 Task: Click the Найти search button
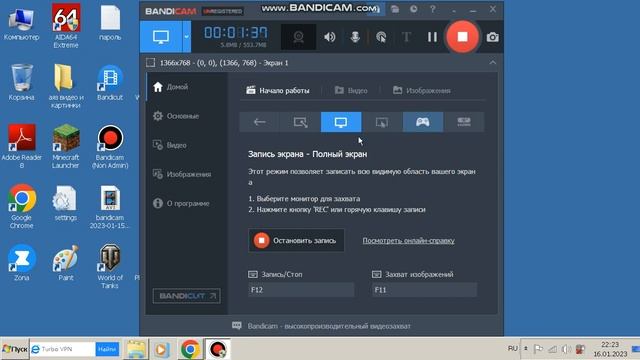[107, 349]
